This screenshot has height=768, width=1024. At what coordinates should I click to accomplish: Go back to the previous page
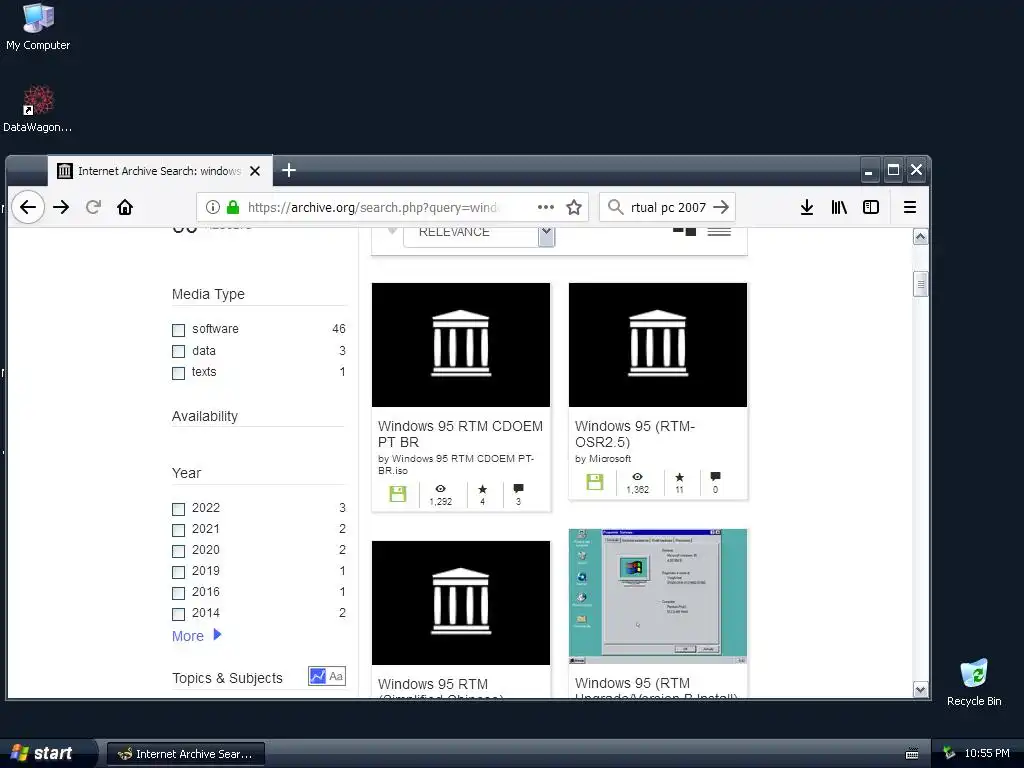[x=27, y=207]
